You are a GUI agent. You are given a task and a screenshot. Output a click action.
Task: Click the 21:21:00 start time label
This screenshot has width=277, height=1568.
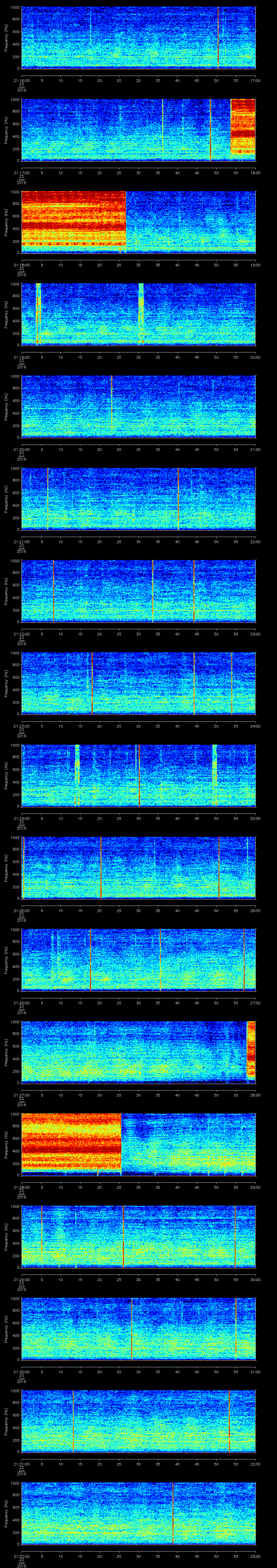click(x=21, y=542)
